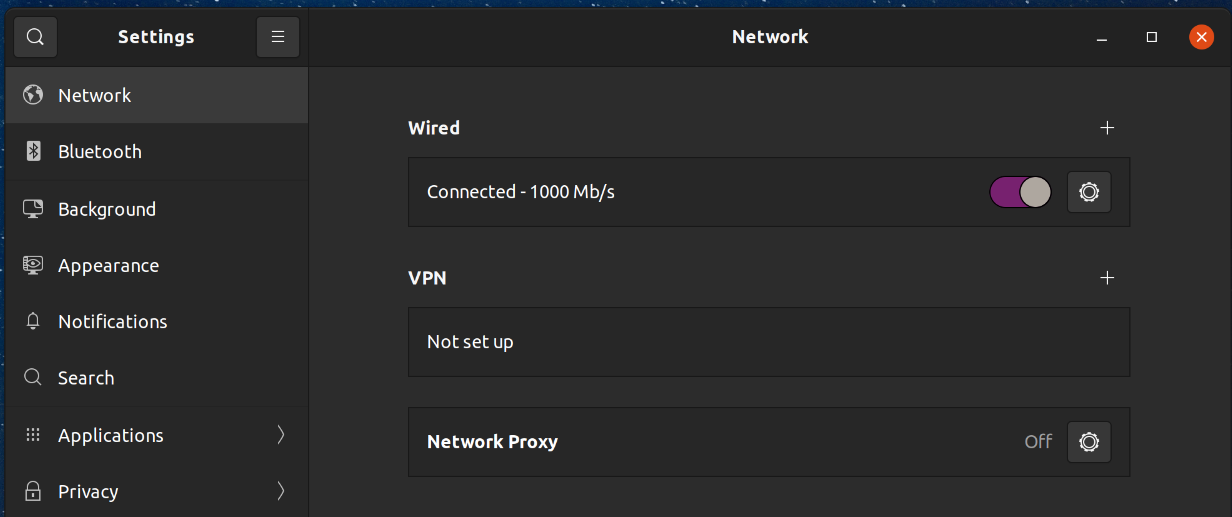Expand the Applications submenu chevron
This screenshot has width=1232, height=517.
click(281, 435)
